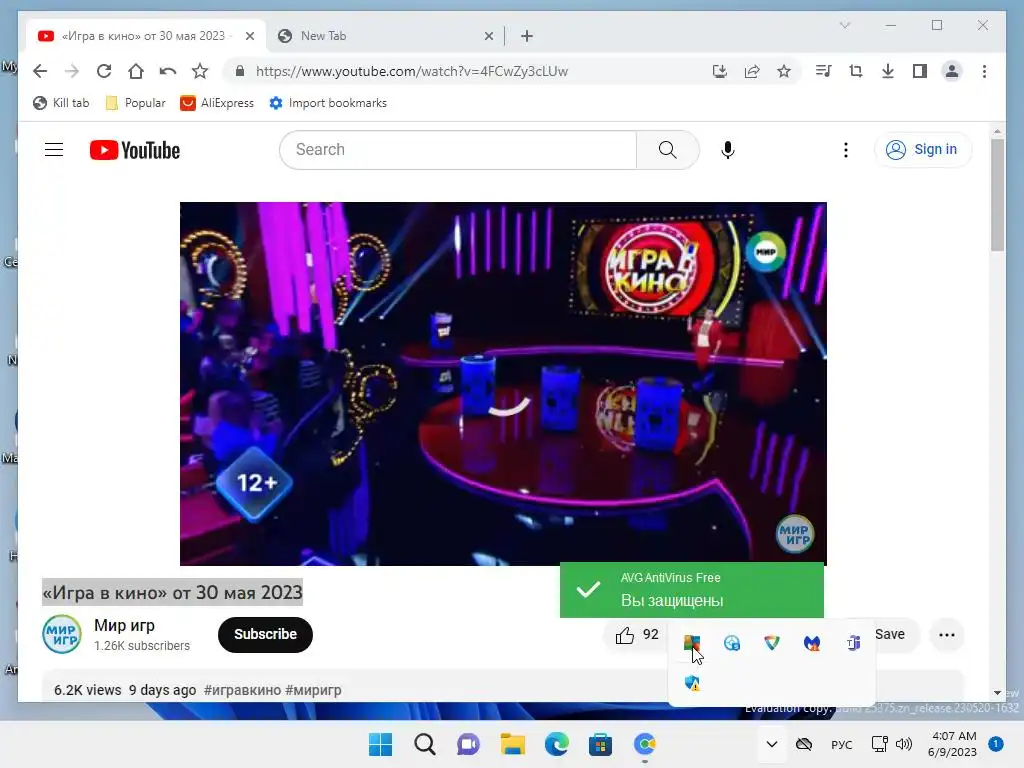Open the browser three-dot main menu
Screen dimensions: 1024x768
tap(984, 71)
